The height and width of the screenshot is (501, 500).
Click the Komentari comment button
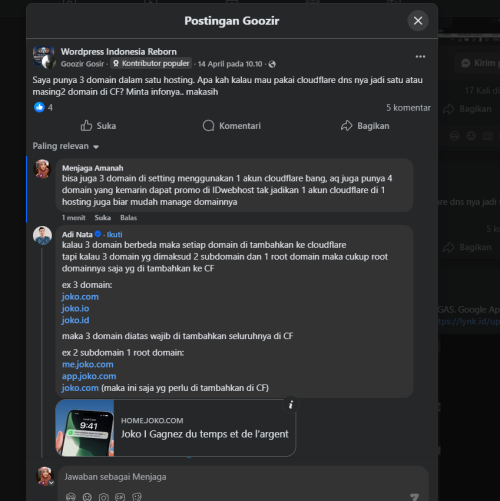coord(232,126)
